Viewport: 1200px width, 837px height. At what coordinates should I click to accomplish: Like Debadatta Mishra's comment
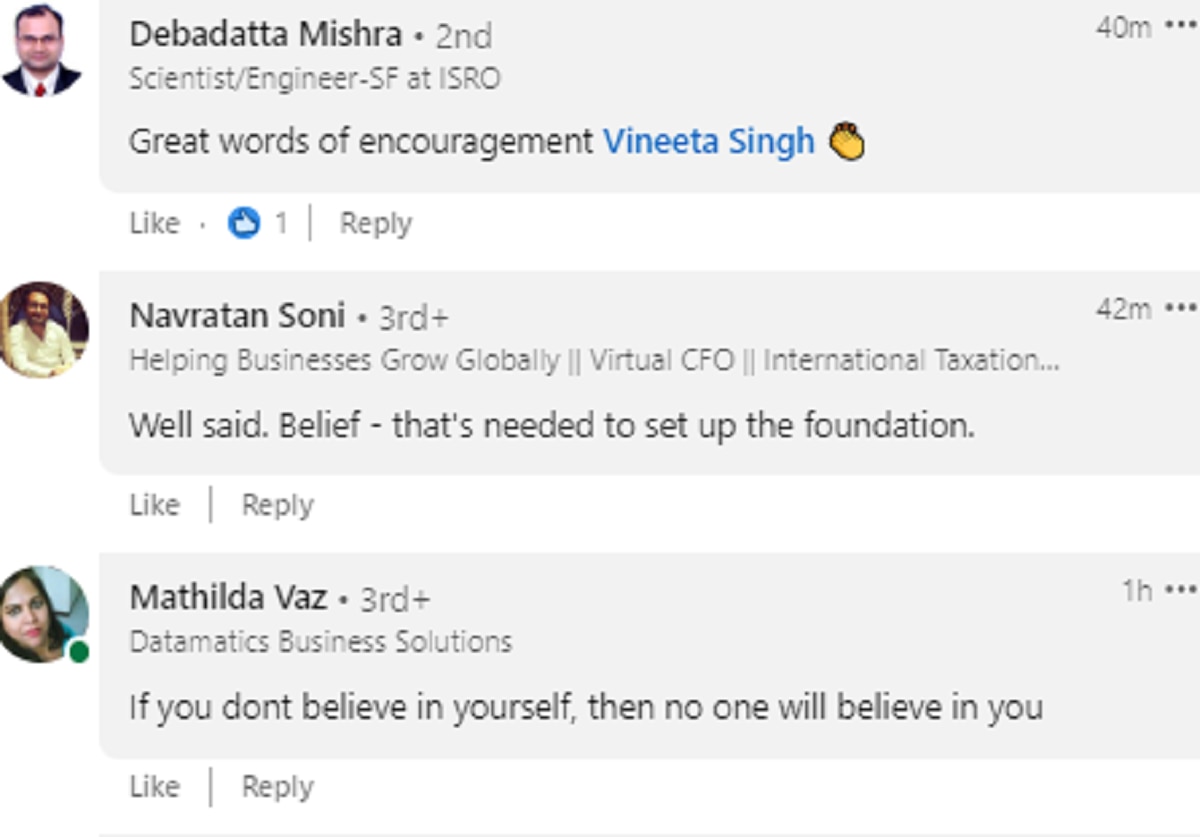coord(154,223)
